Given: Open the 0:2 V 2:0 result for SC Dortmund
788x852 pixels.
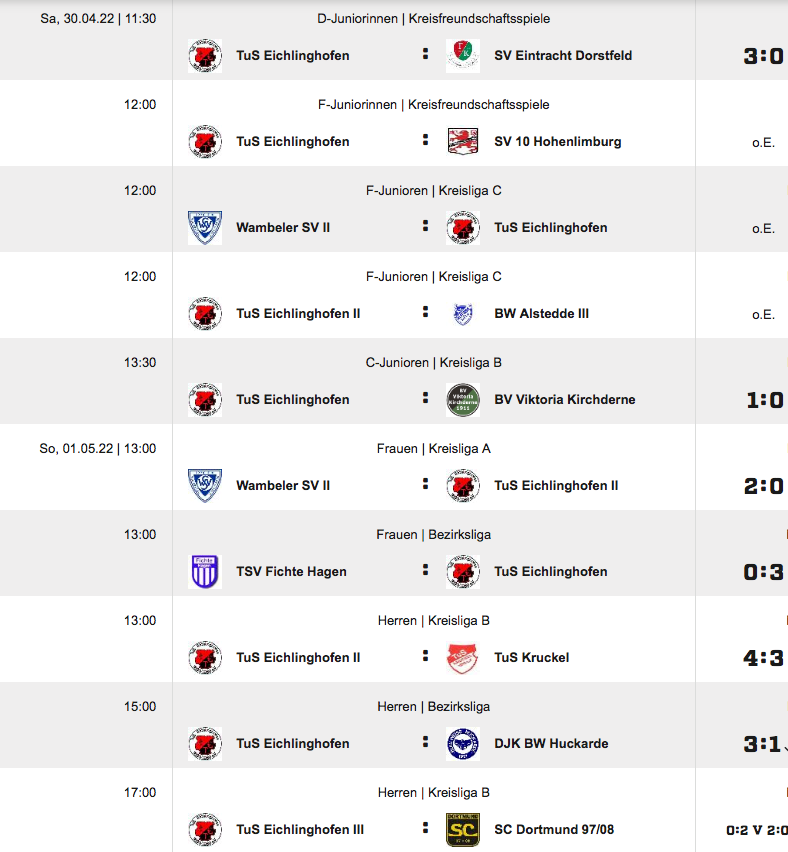Looking at the screenshot, I should tap(757, 830).
